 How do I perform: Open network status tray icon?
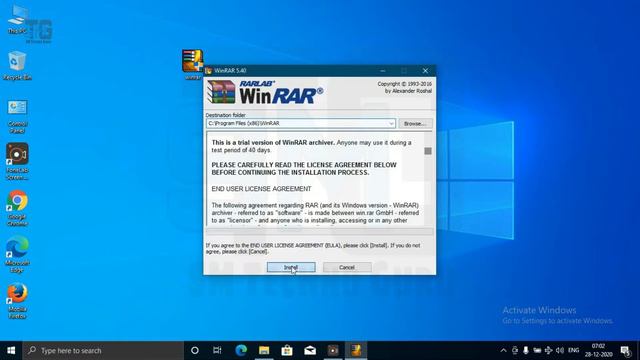pos(549,351)
